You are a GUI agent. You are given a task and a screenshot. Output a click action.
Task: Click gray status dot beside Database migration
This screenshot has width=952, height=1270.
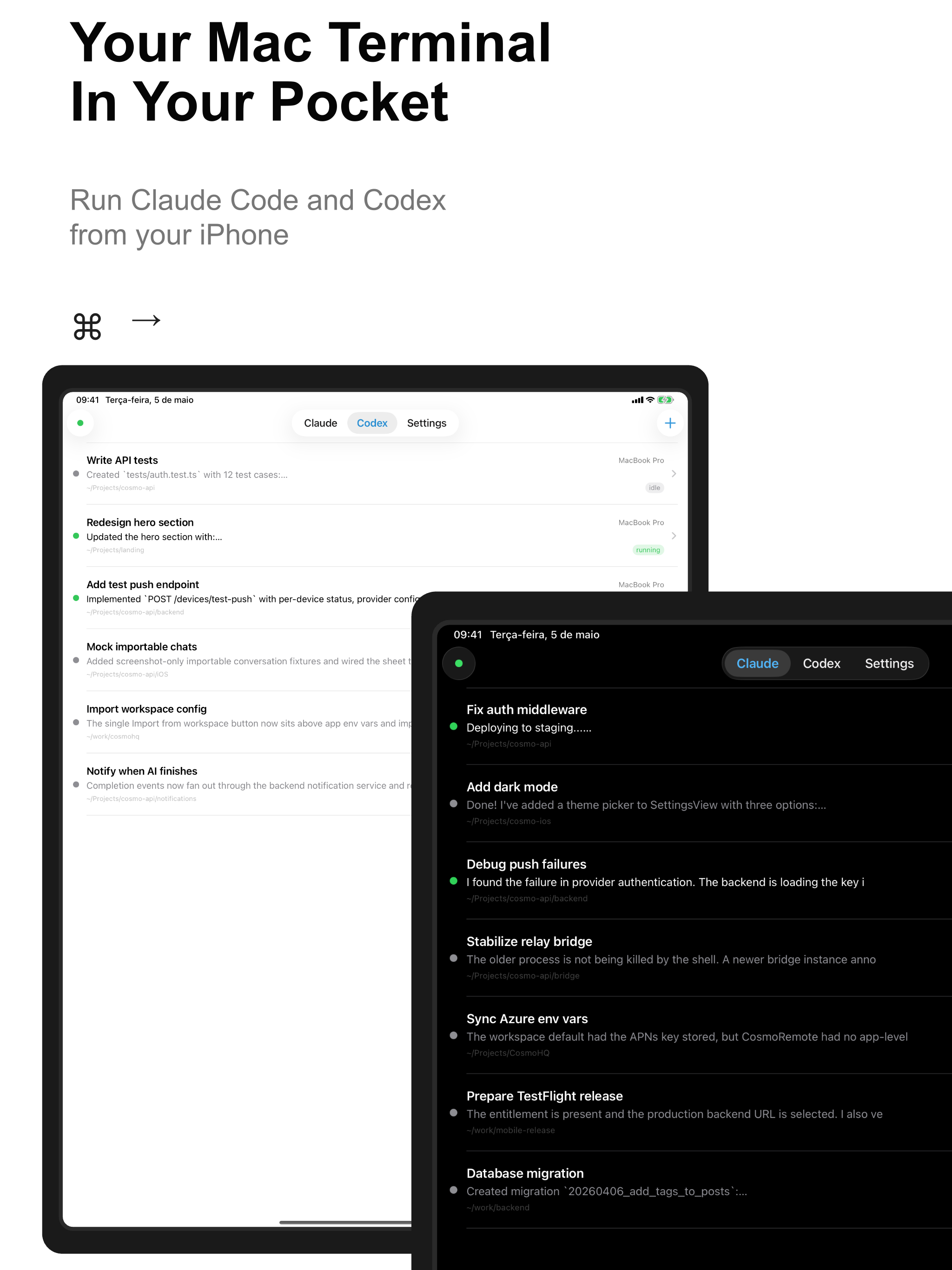(x=454, y=1190)
